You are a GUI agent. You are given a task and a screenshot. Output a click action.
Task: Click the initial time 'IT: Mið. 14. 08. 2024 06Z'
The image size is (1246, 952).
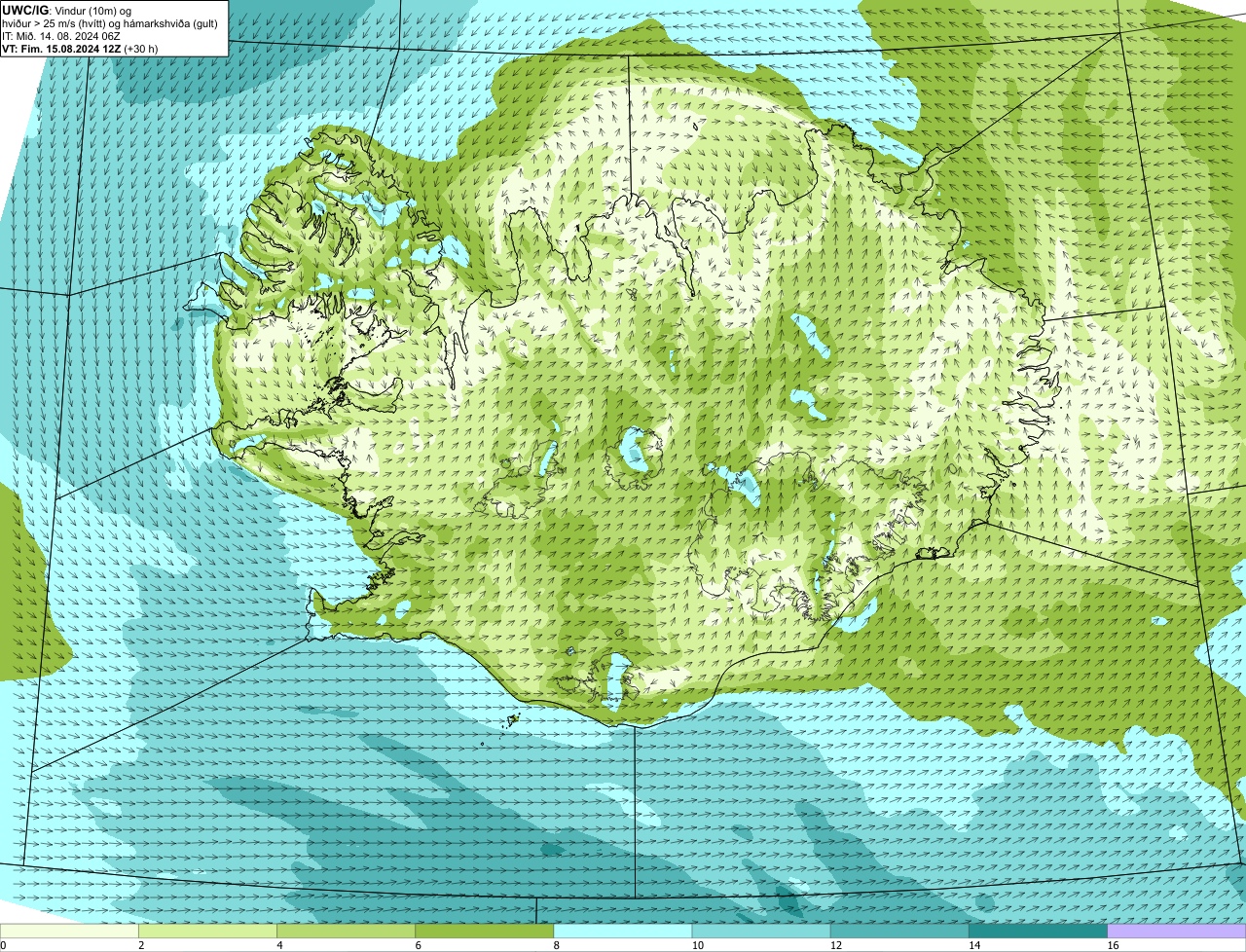[63, 36]
